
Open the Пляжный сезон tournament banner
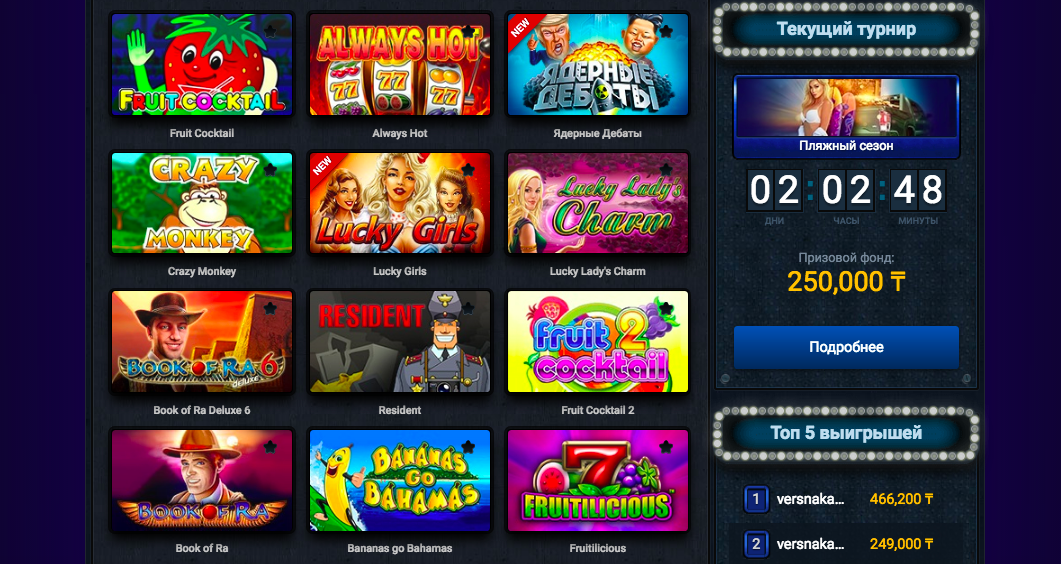(846, 116)
